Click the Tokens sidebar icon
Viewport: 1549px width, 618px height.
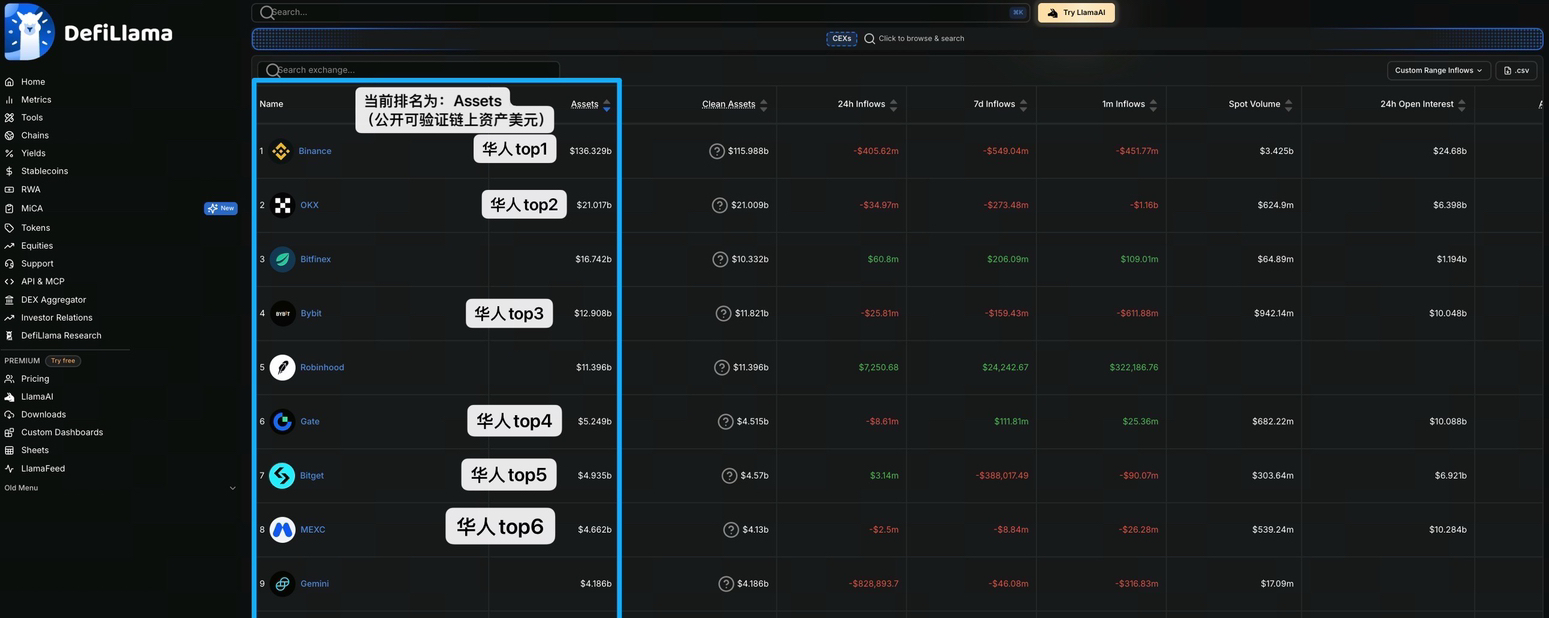point(9,228)
